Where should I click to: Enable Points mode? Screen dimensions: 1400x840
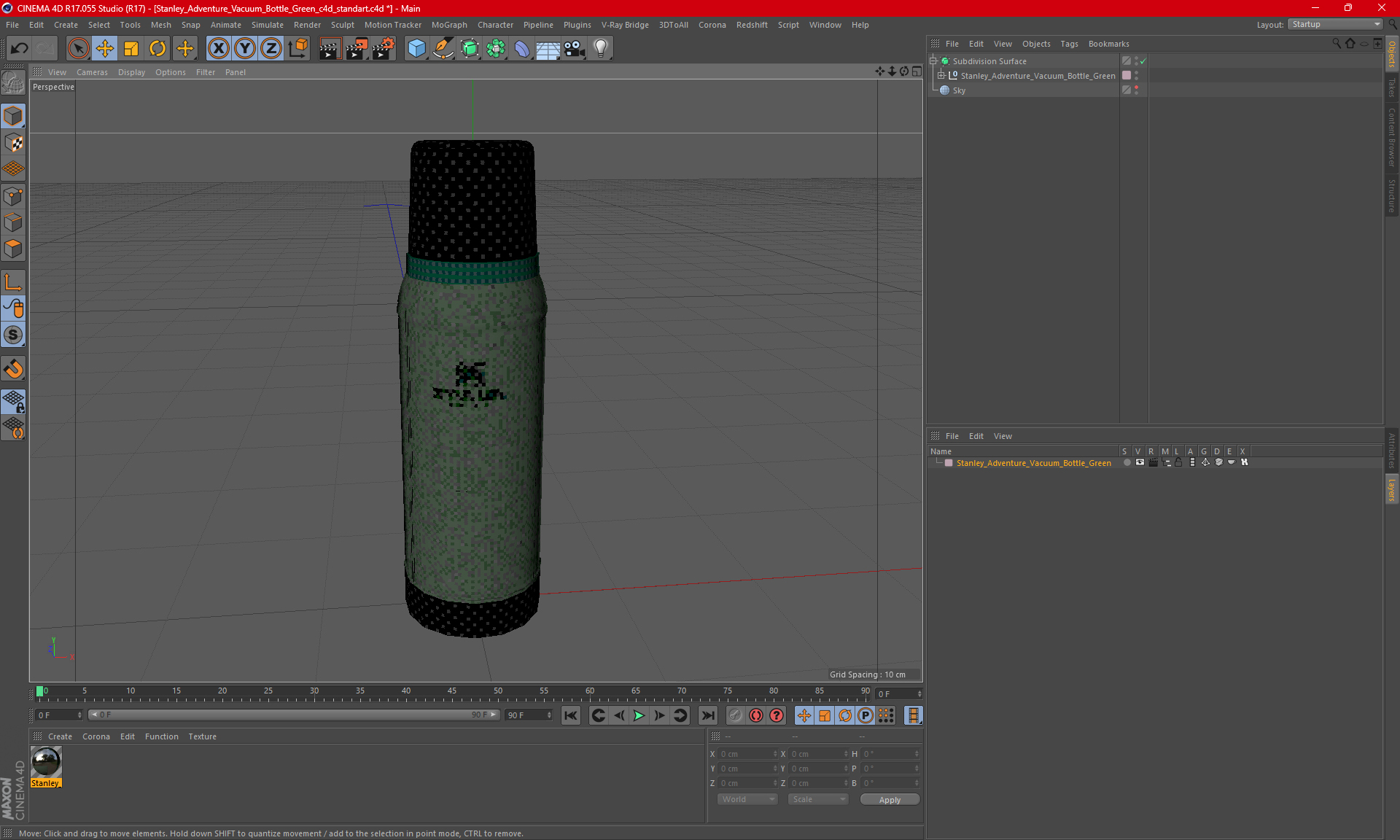click(x=13, y=196)
